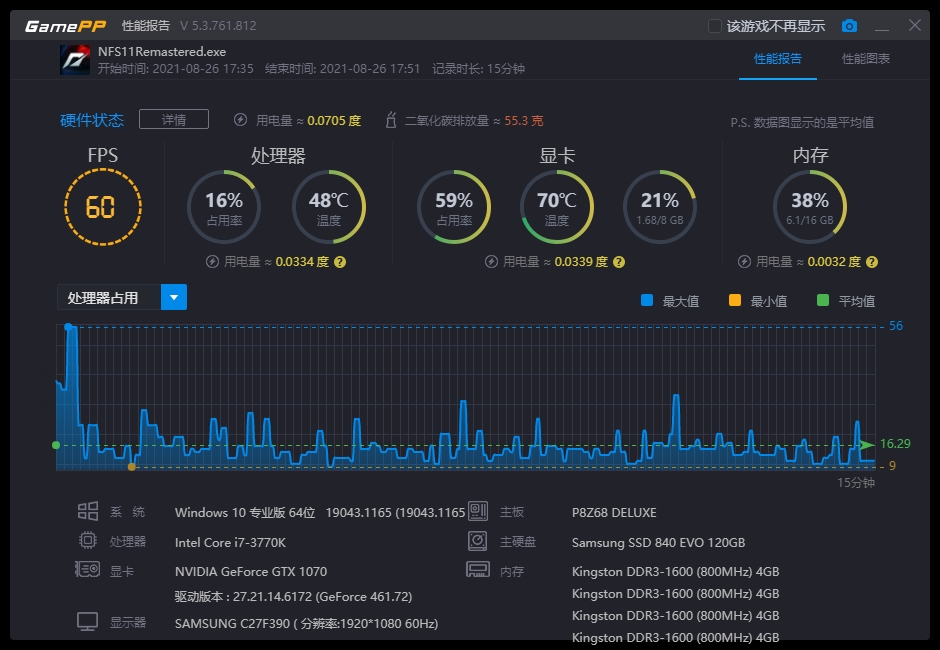940x650 pixels.
Task: Click the graphics card power help icon
Action: click(x=619, y=262)
